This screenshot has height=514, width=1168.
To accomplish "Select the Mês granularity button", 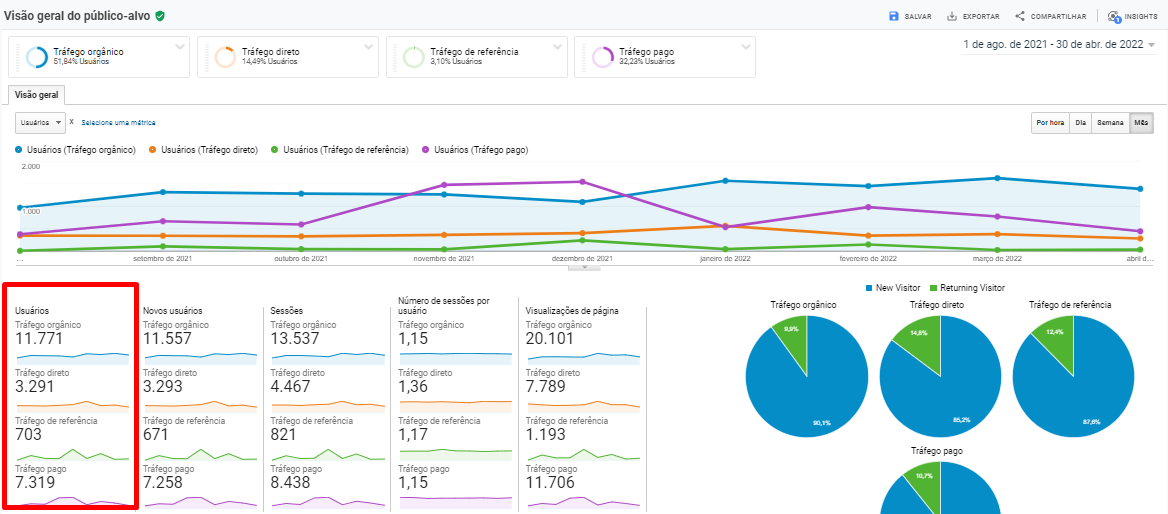I will (1141, 123).
